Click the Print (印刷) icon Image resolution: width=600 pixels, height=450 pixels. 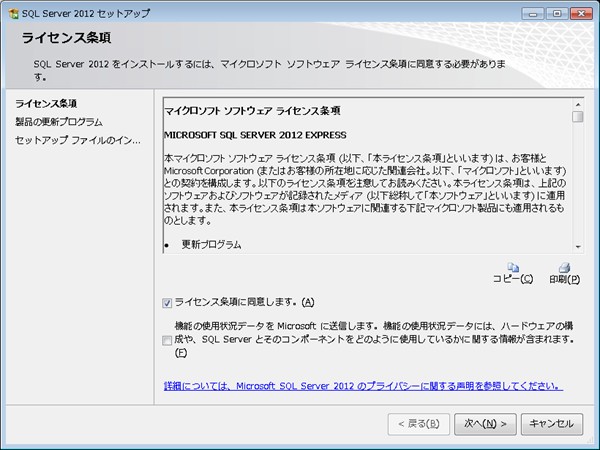point(564,267)
